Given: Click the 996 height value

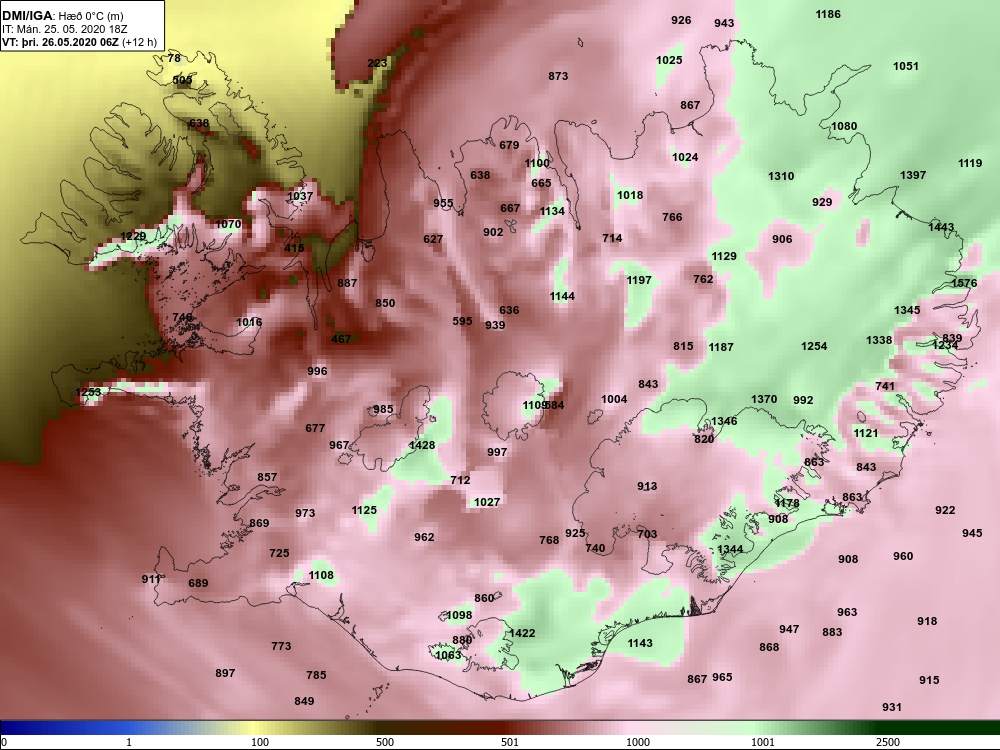Looking at the screenshot, I should coord(317,371).
